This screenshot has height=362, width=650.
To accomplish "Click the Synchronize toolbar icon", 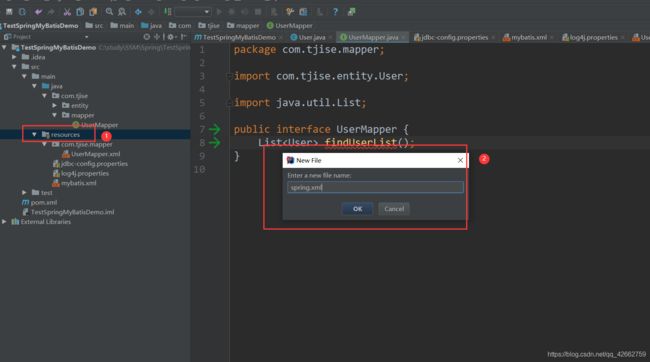I will pyautogui.click(x=22, y=12).
